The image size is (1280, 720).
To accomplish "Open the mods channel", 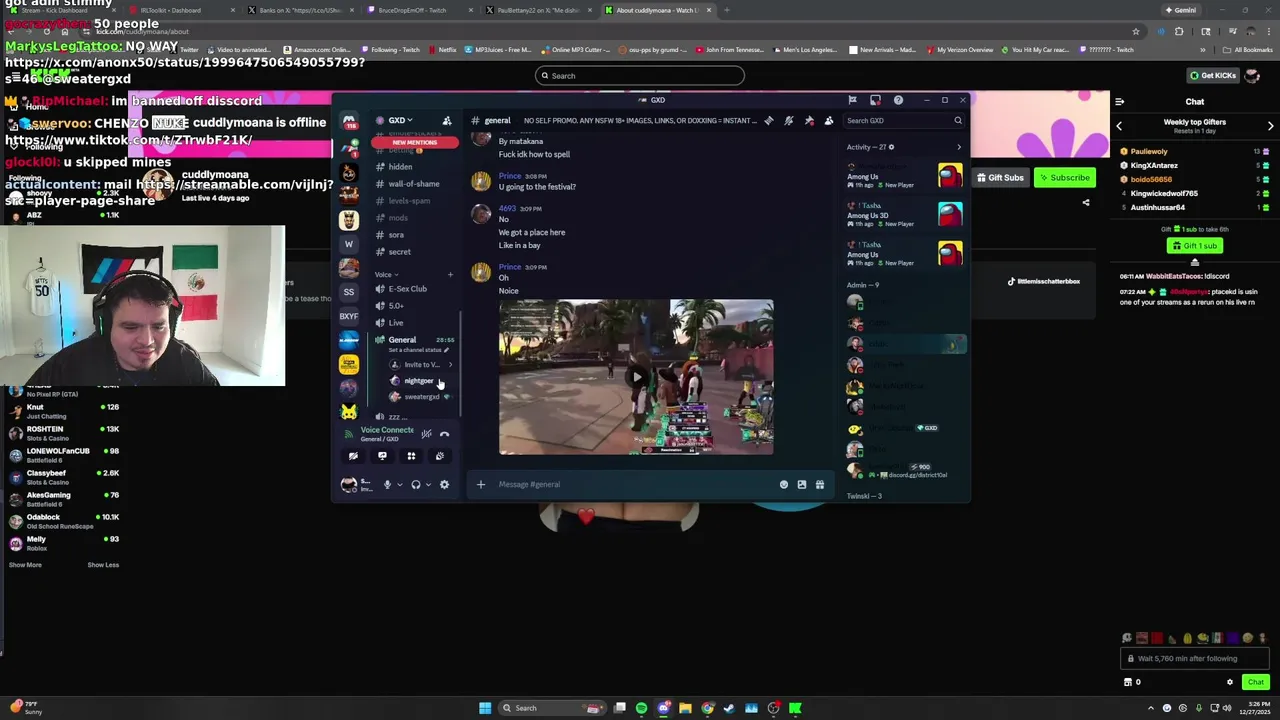I will pyautogui.click(x=413, y=218).
